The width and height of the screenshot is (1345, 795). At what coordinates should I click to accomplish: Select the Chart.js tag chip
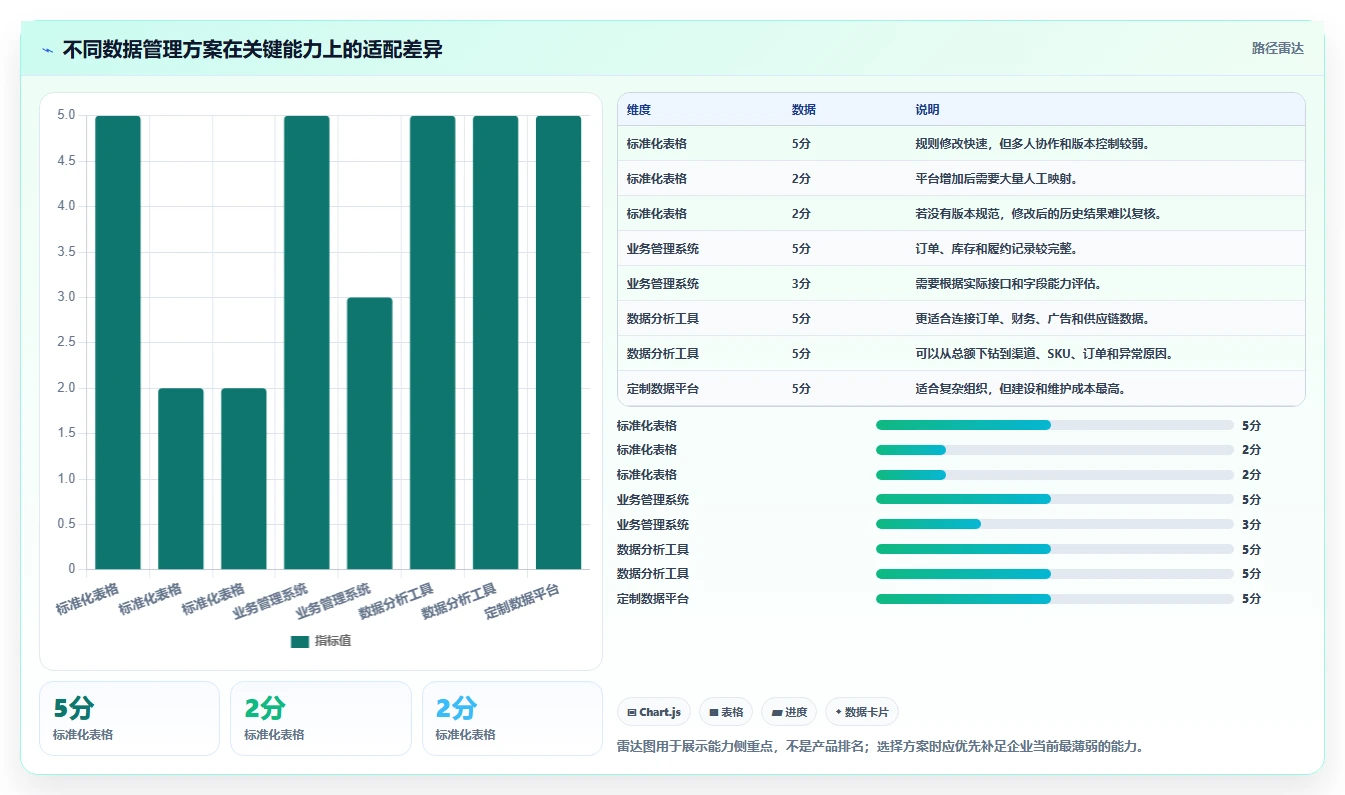(654, 712)
